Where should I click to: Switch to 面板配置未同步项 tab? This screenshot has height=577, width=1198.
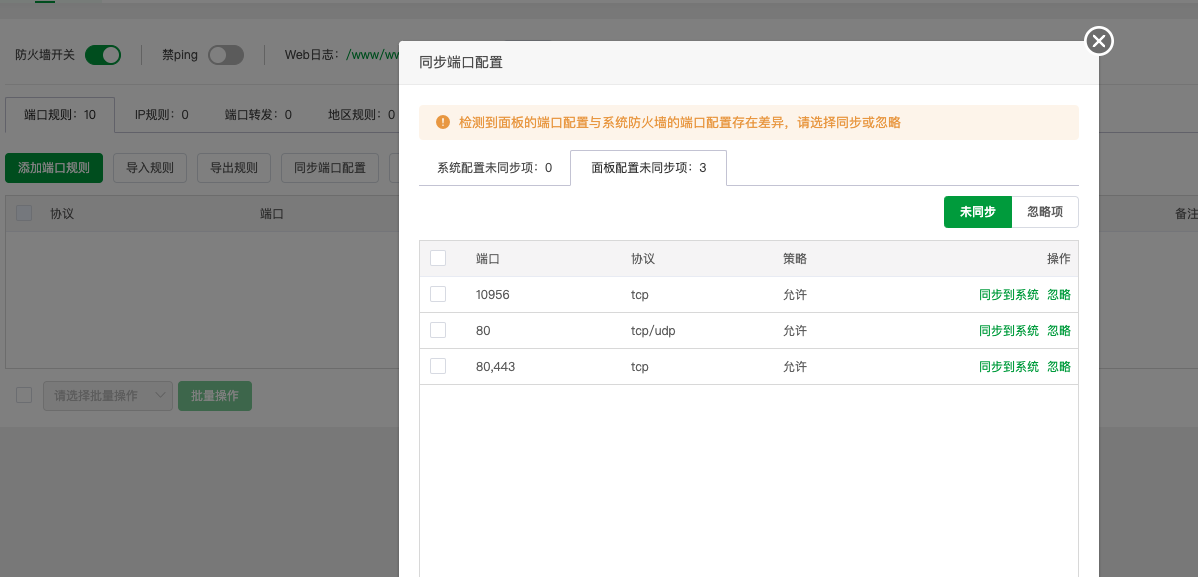pyautogui.click(x=649, y=167)
